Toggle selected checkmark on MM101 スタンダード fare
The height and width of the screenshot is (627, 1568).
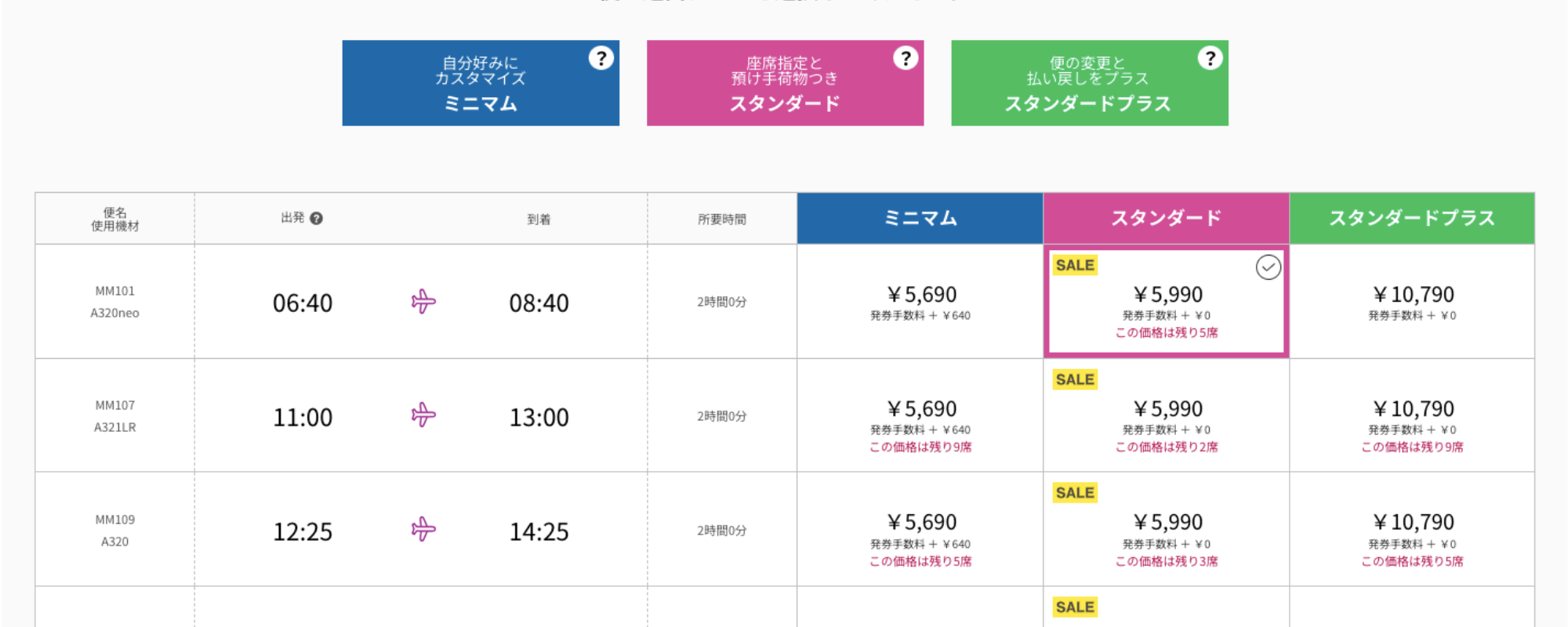click(1268, 267)
